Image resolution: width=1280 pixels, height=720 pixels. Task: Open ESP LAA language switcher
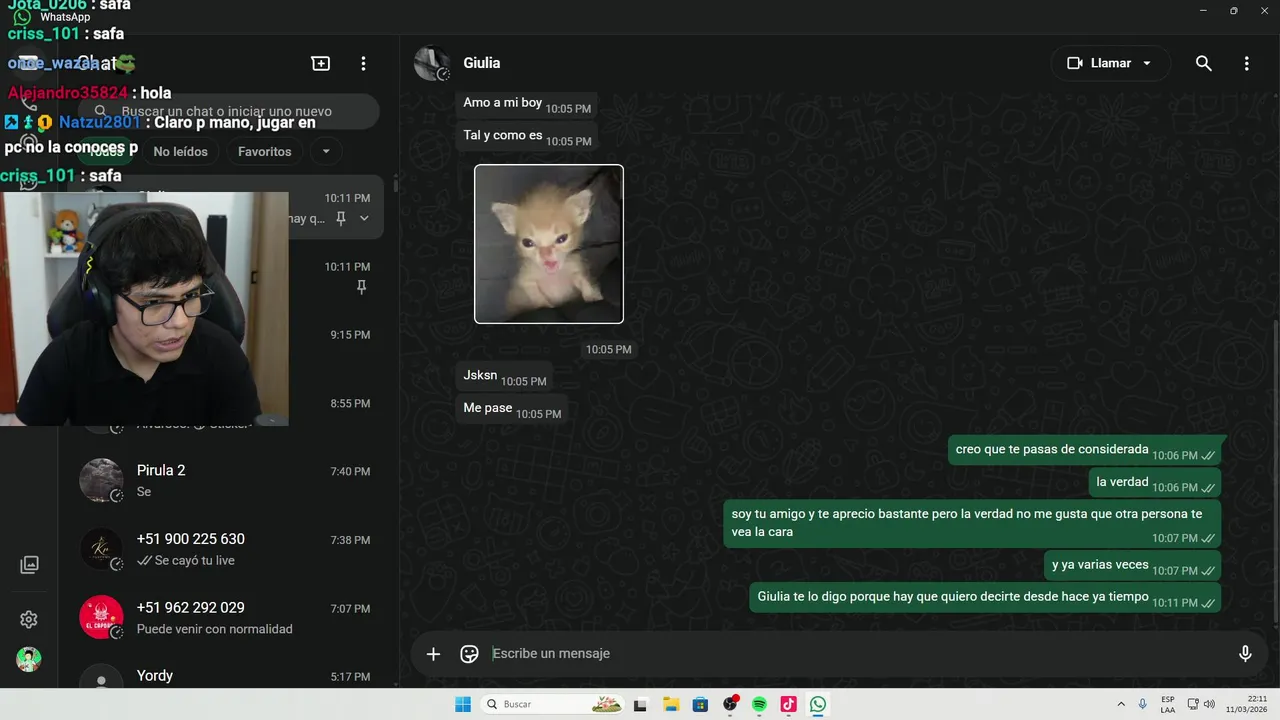(x=1168, y=704)
